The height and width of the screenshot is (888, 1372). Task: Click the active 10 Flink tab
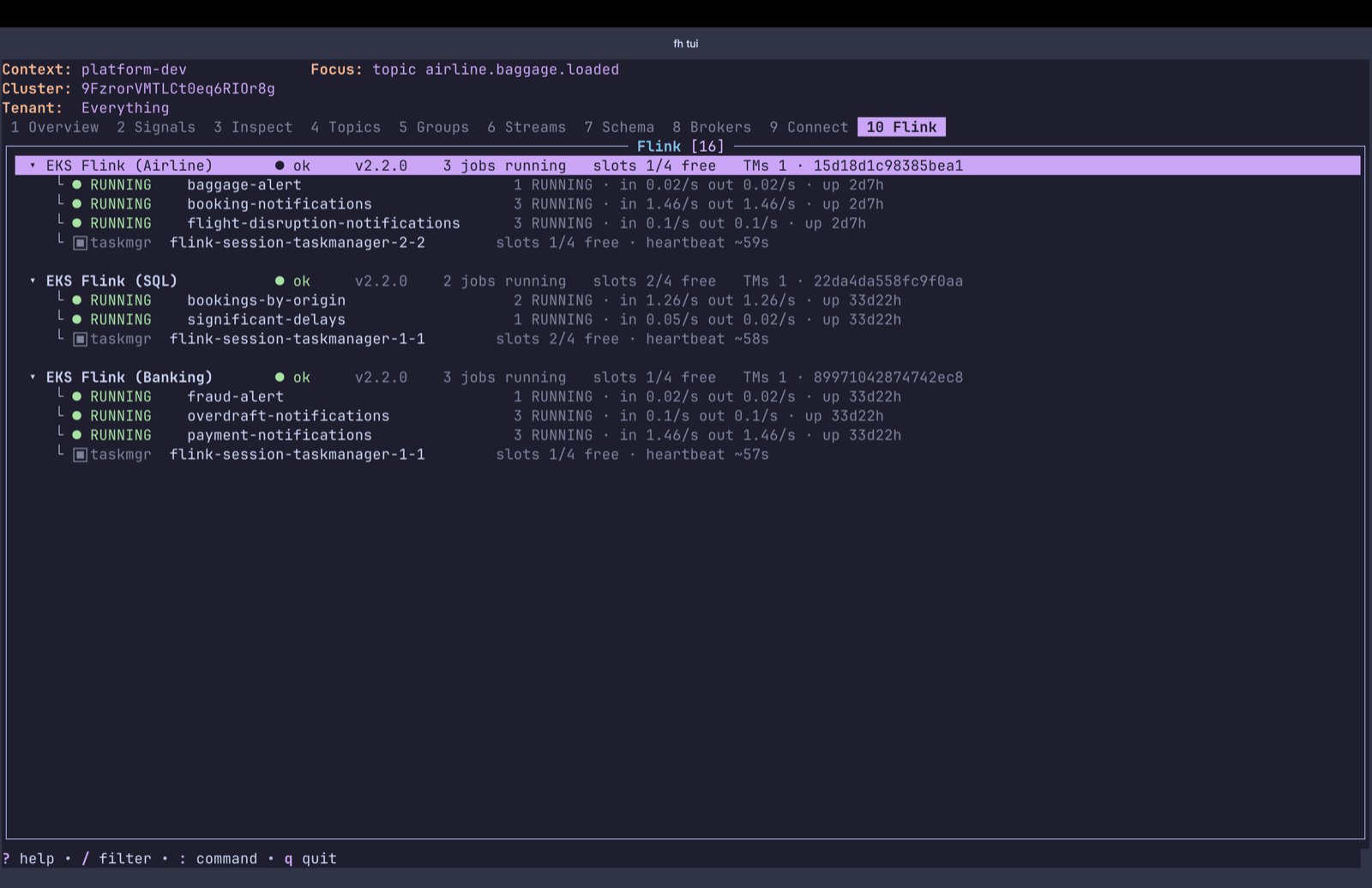tap(901, 127)
